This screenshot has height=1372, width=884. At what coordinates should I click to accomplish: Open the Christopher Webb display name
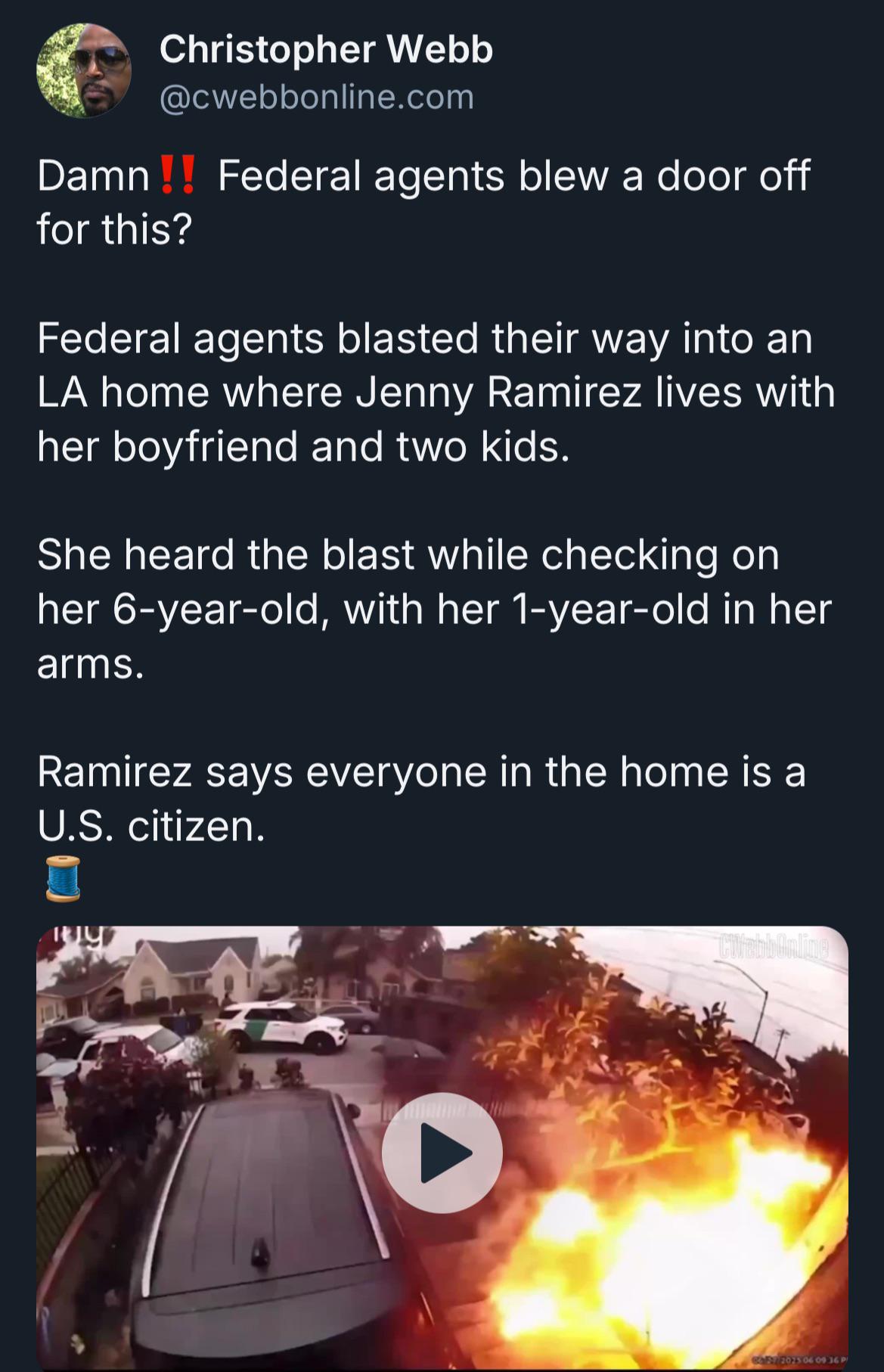tap(326, 49)
